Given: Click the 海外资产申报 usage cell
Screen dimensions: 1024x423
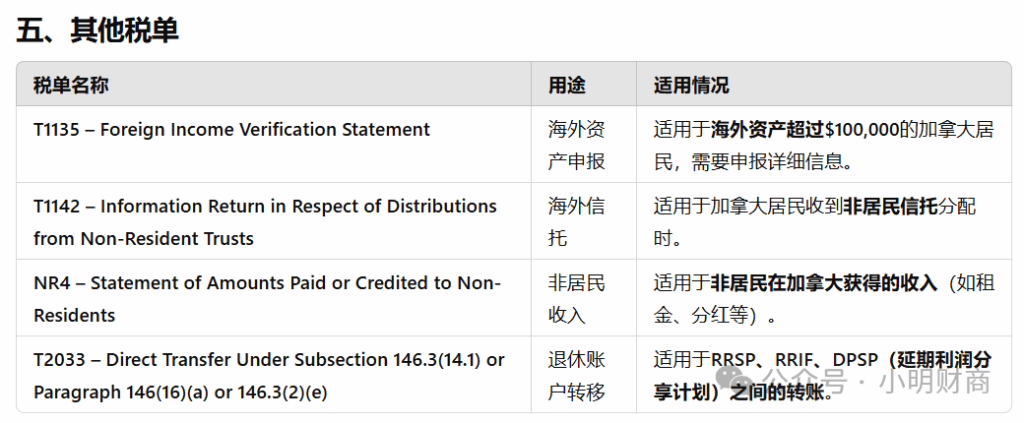Looking at the screenshot, I should (x=577, y=145).
